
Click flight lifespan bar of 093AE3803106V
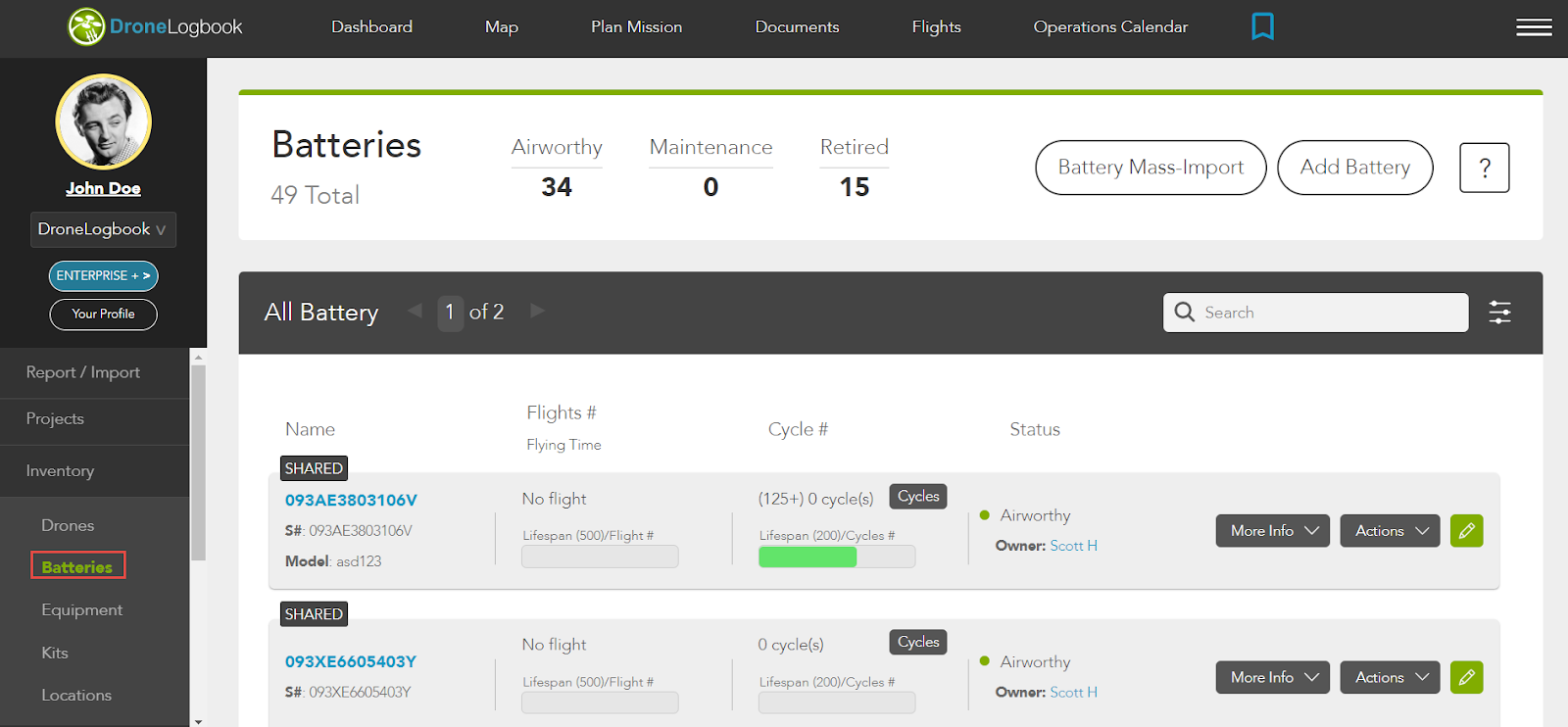click(x=600, y=557)
